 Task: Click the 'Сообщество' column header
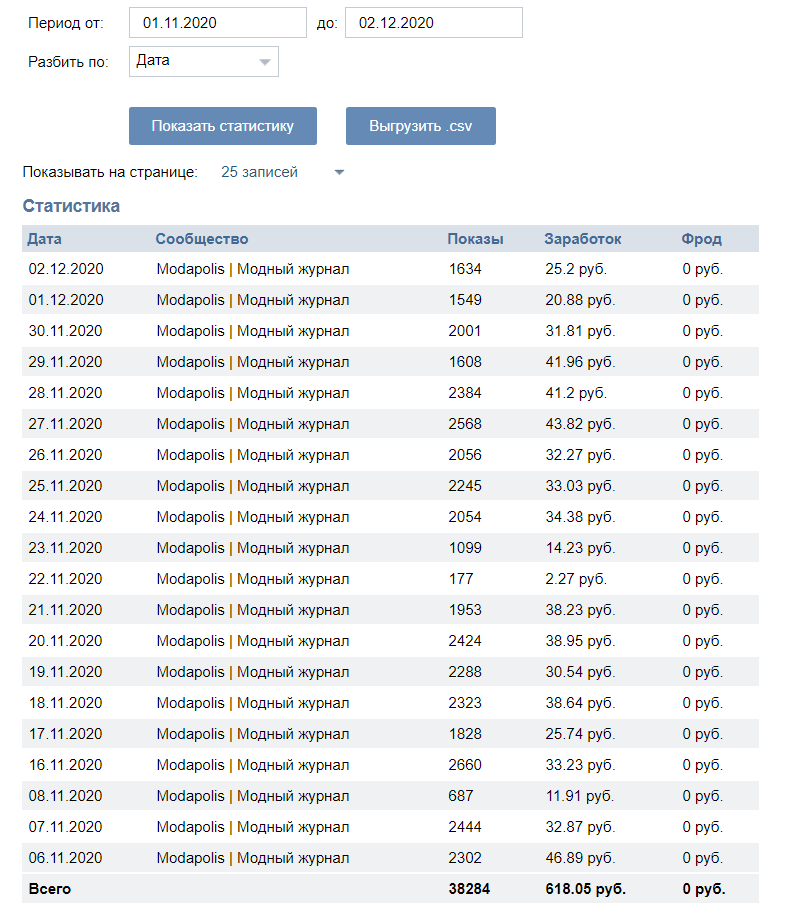click(202, 239)
